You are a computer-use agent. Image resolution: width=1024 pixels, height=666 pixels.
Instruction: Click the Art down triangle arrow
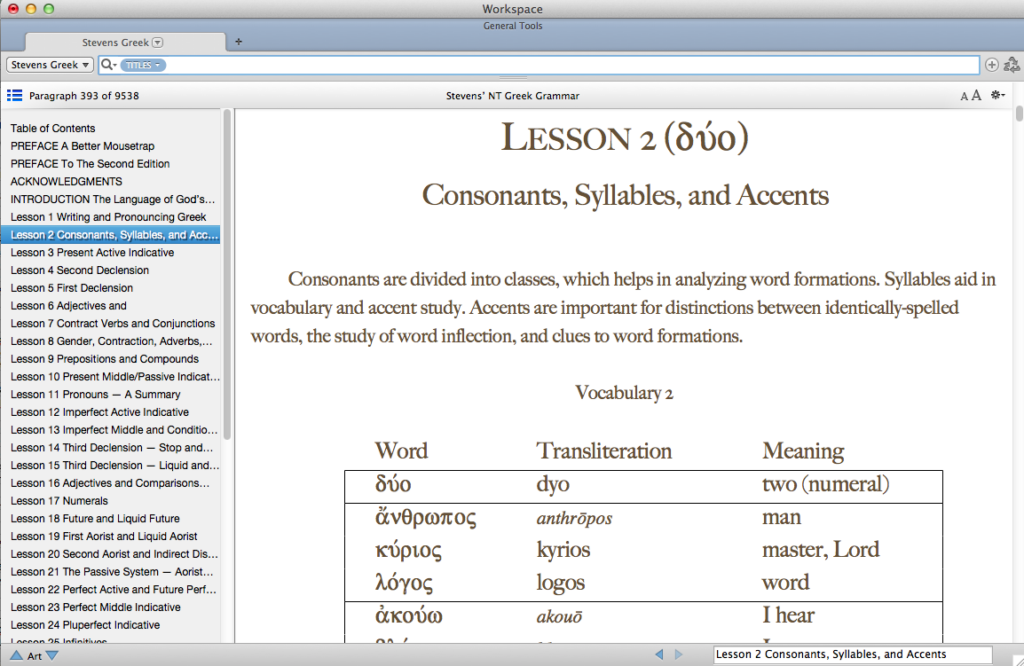coord(52,655)
